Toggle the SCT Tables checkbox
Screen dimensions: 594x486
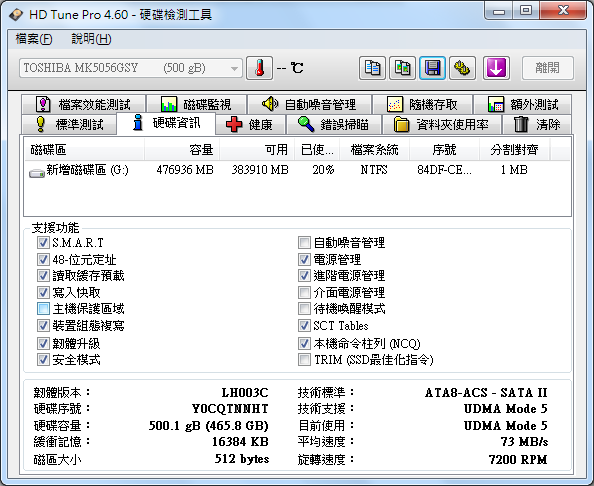(x=304, y=325)
